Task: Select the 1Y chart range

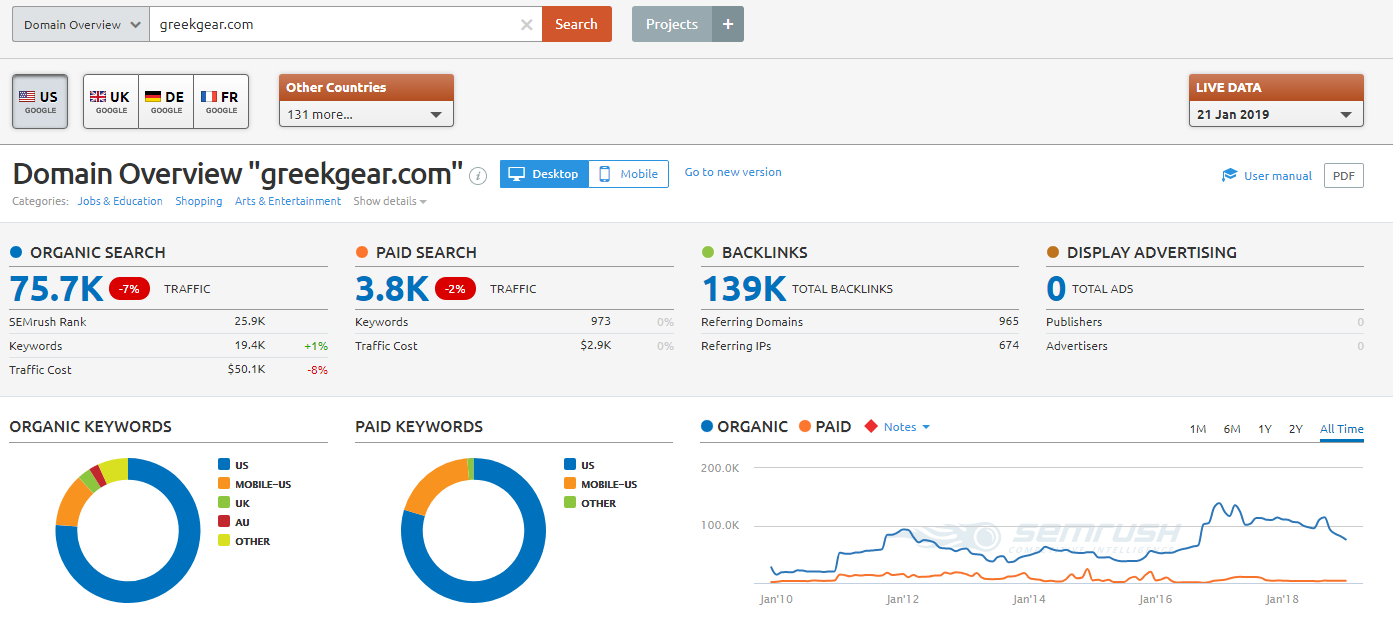Action: point(1265,429)
